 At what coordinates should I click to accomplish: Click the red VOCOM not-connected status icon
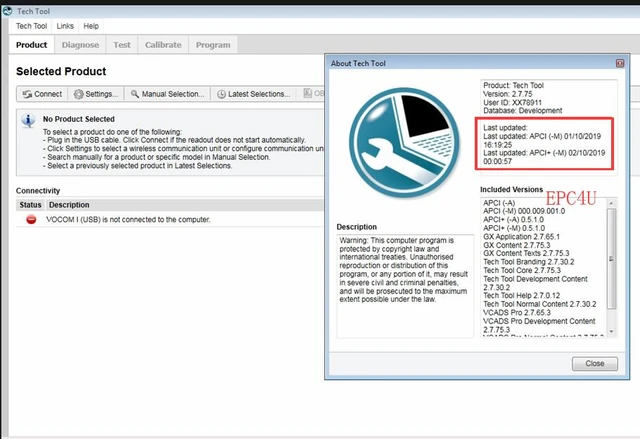tap(31, 220)
